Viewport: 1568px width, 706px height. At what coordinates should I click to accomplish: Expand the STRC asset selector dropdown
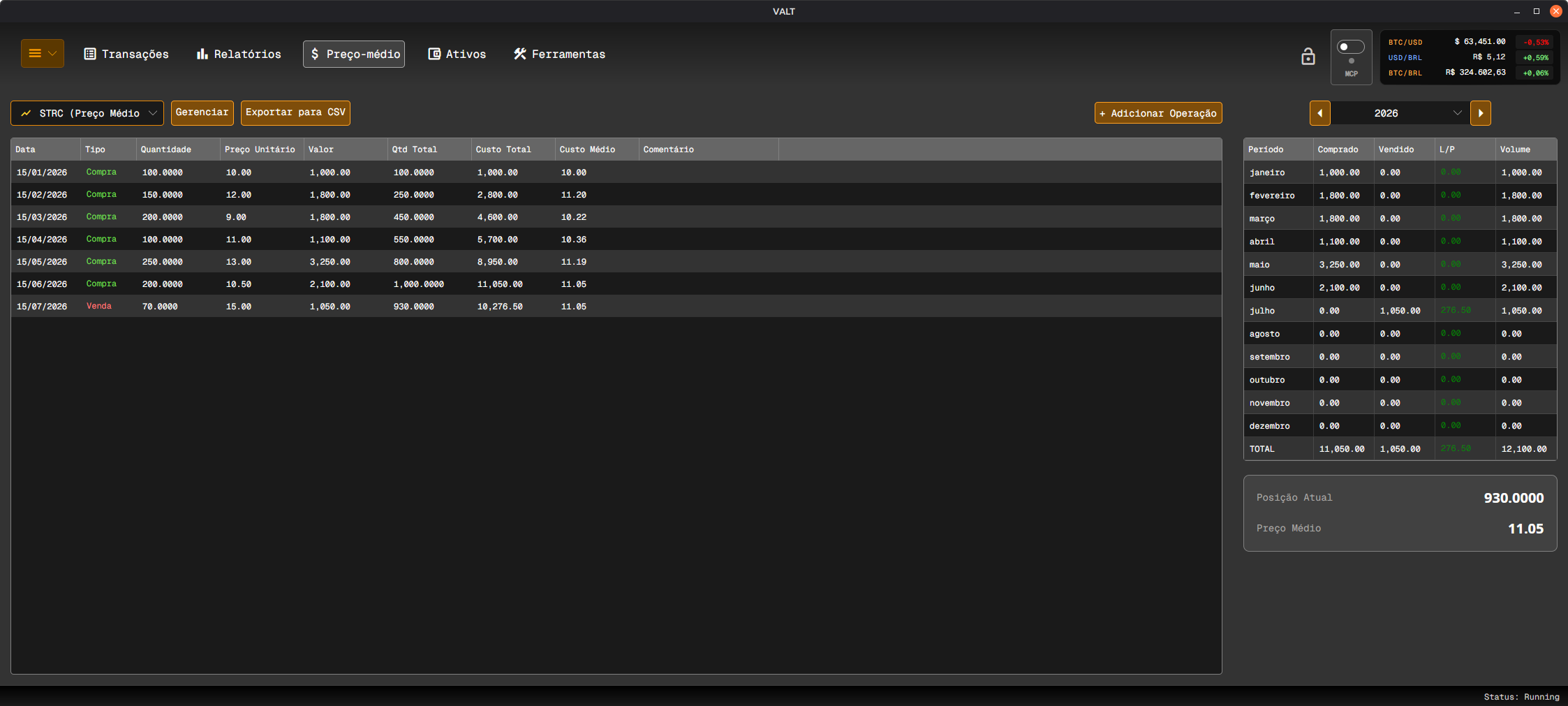click(x=87, y=113)
